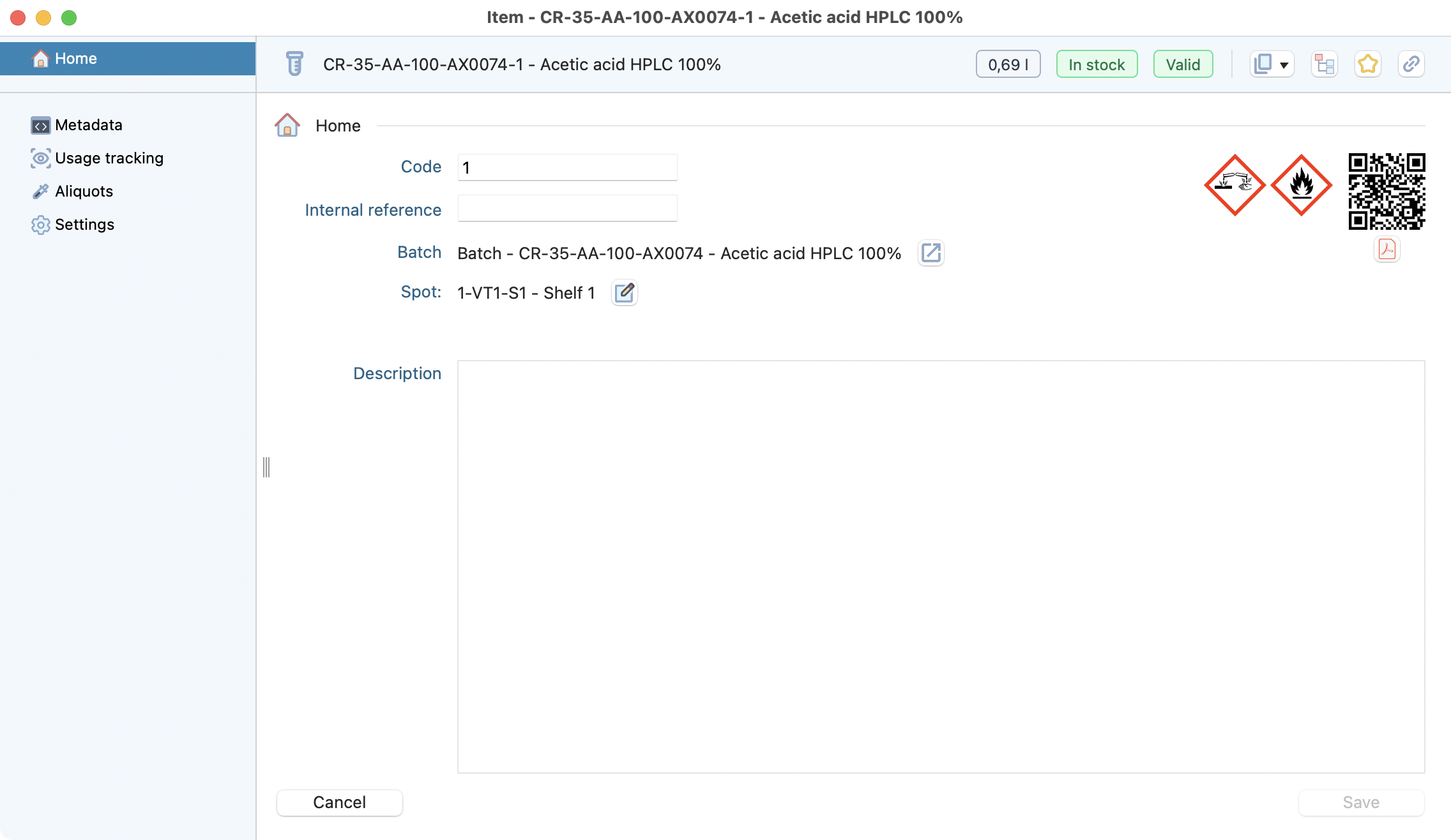Open the Usage tracking section
The width and height of the screenshot is (1451, 840).
coord(109,158)
